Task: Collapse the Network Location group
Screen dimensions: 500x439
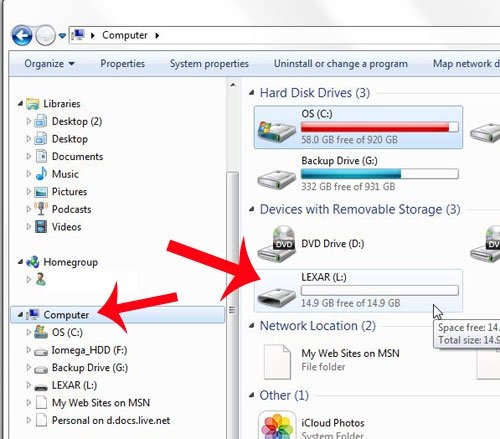Action: pyautogui.click(x=252, y=326)
